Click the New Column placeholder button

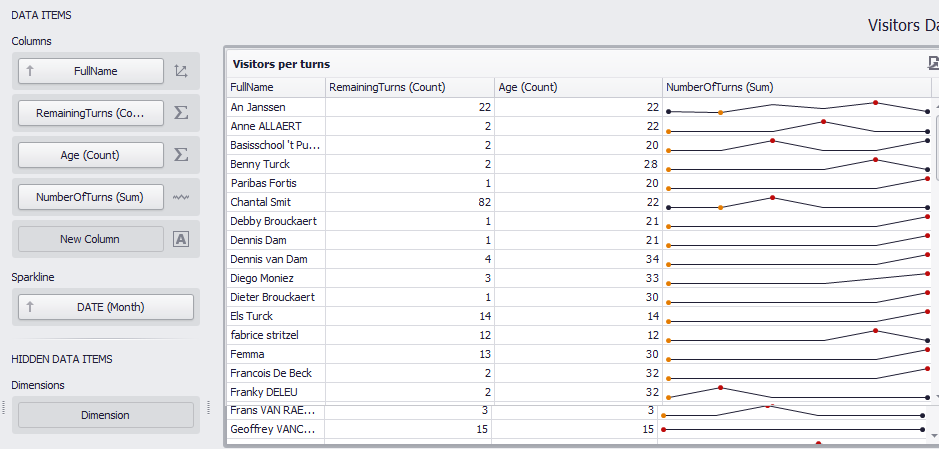[x=91, y=239]
